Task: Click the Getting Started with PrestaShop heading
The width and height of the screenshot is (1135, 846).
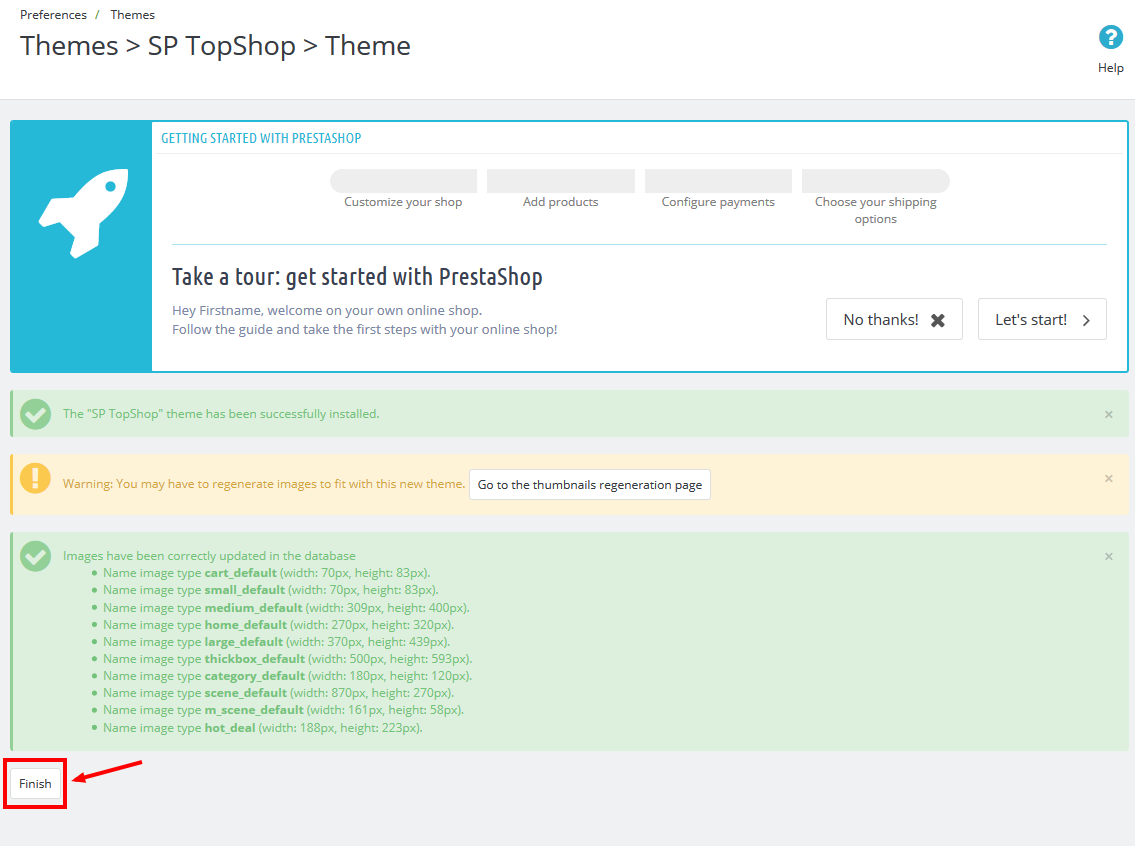Action: click(261, 138)
